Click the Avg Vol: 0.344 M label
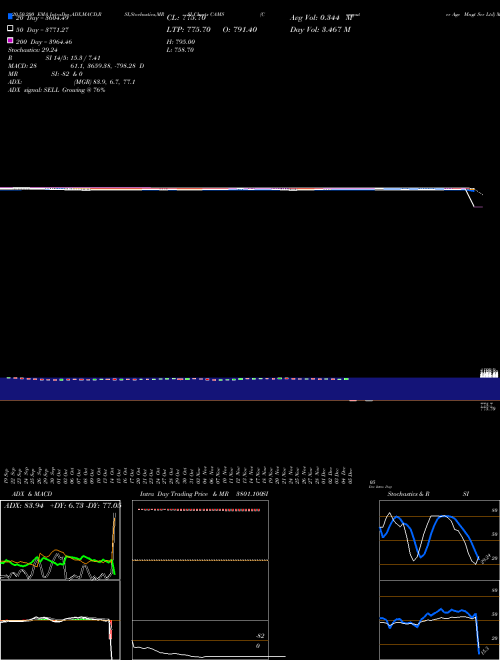Screen dimensions: 500x660 (x=322, y=18)
